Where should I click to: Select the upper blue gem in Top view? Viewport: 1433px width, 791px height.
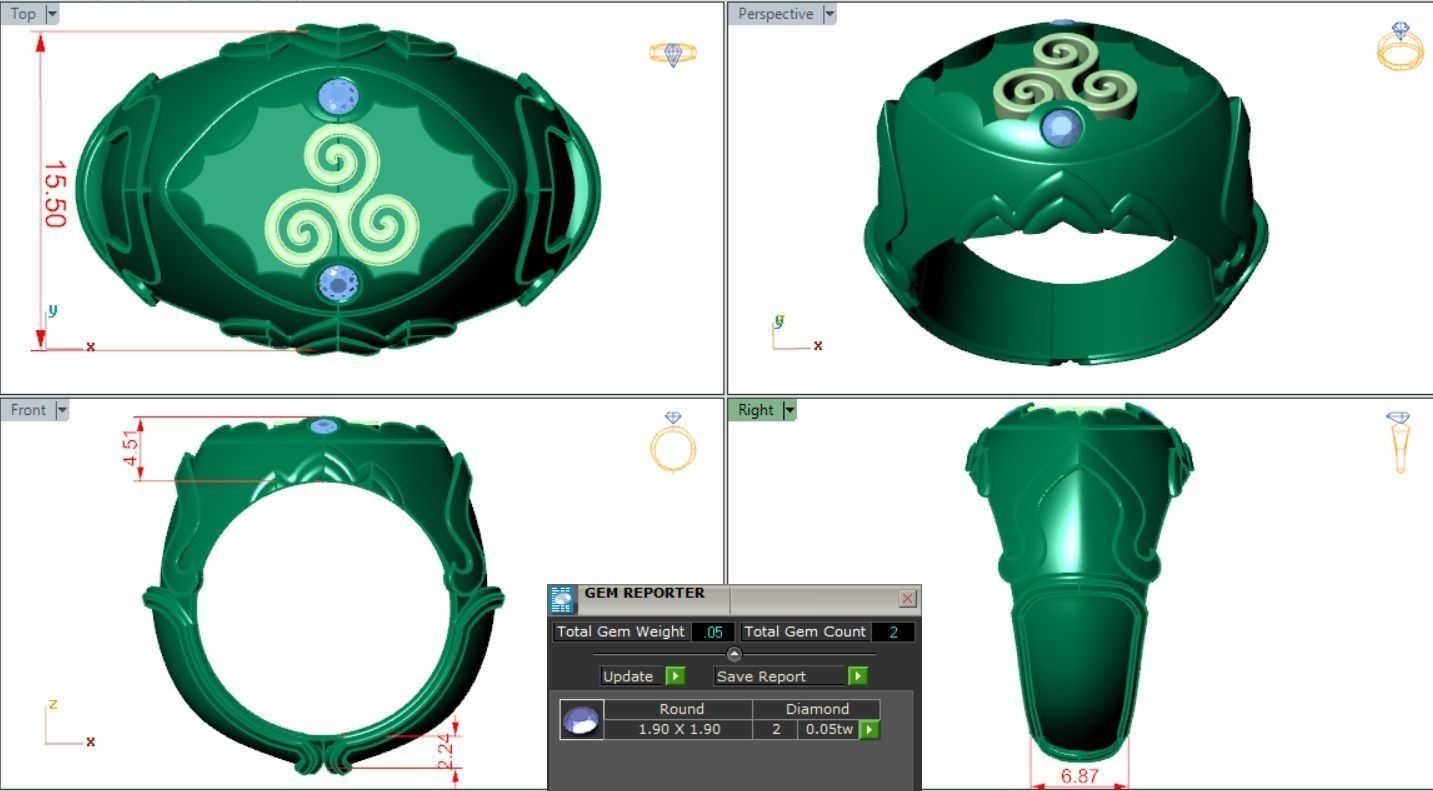(x=337, y=97)
